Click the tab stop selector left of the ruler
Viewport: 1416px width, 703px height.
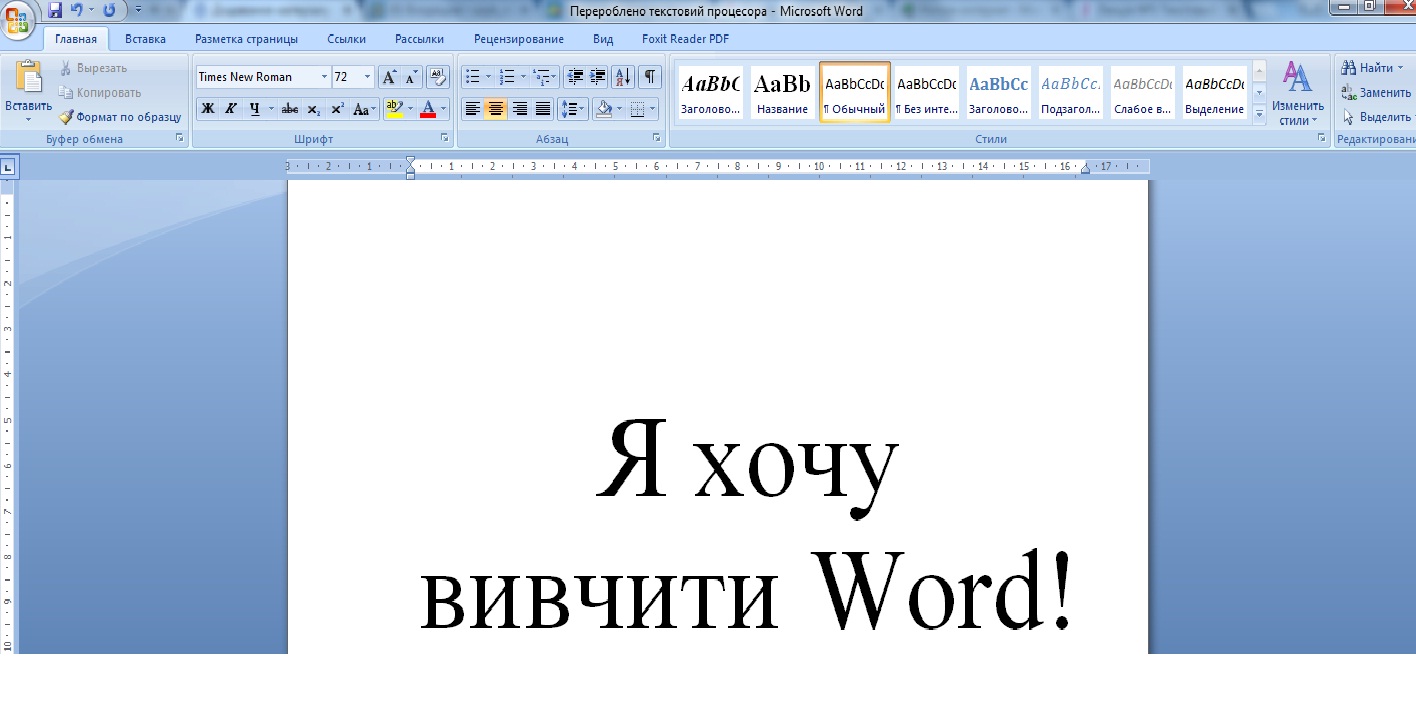click(x=7, y=168)
